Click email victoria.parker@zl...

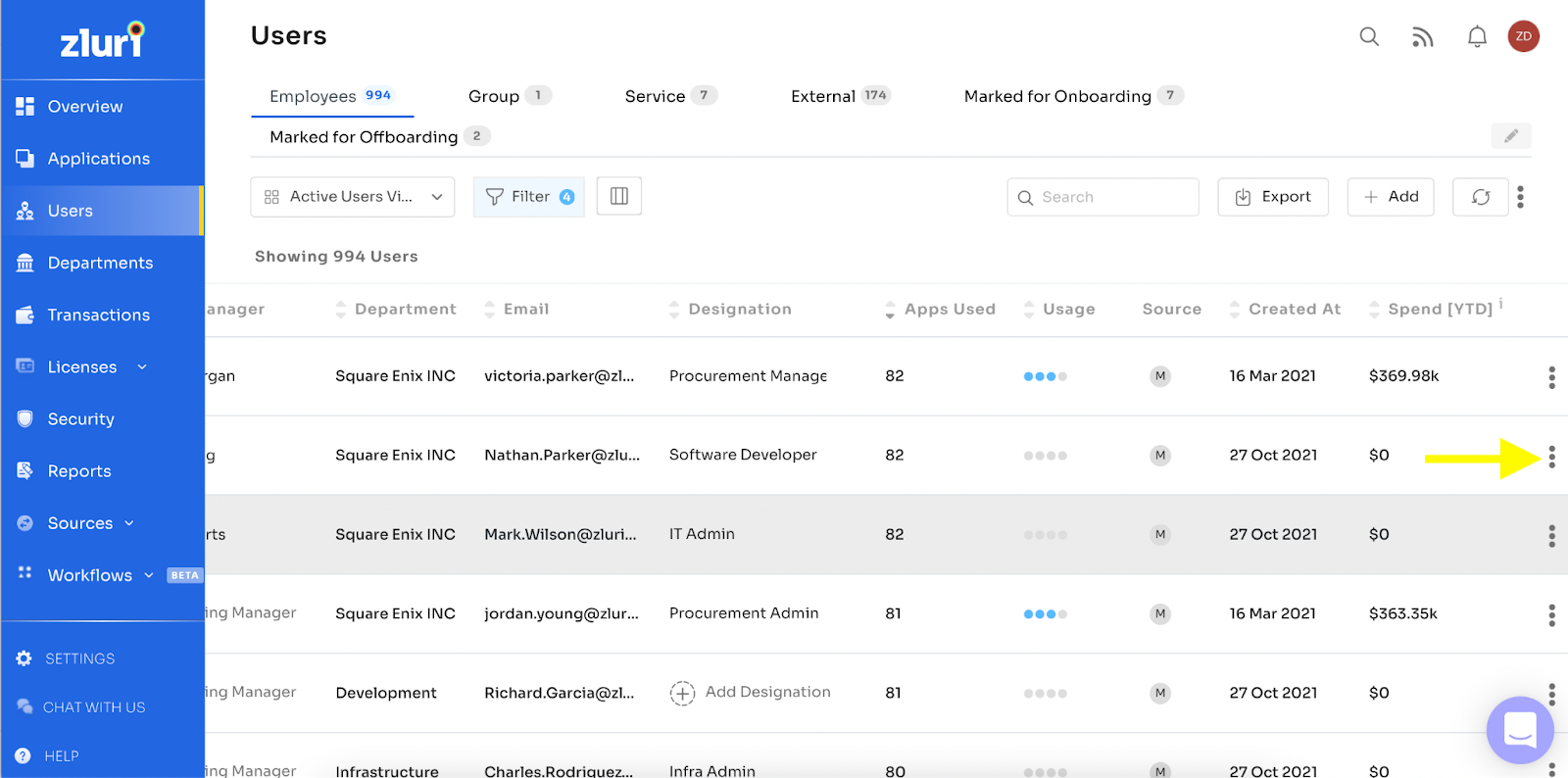pyautogui.click(x=560, y=376)
